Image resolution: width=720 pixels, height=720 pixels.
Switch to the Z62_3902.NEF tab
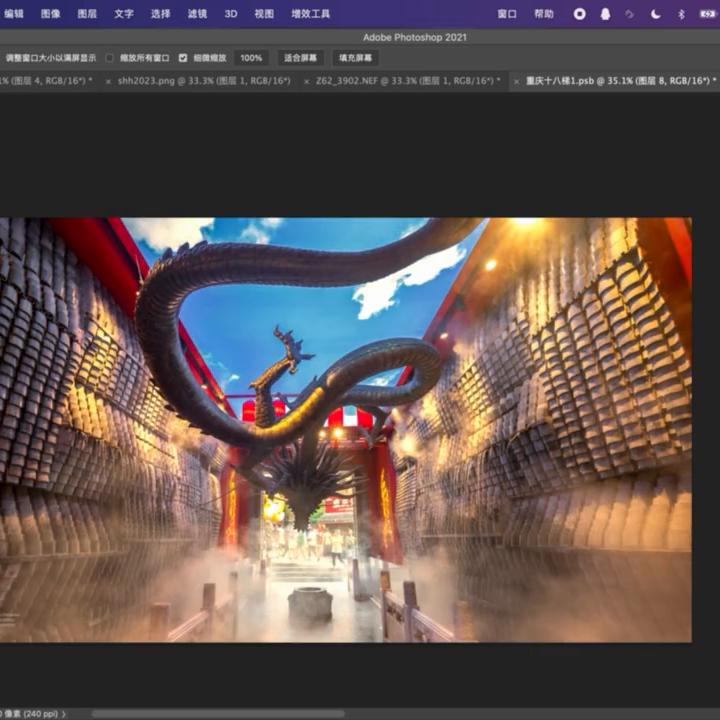(x=407, y=81)
